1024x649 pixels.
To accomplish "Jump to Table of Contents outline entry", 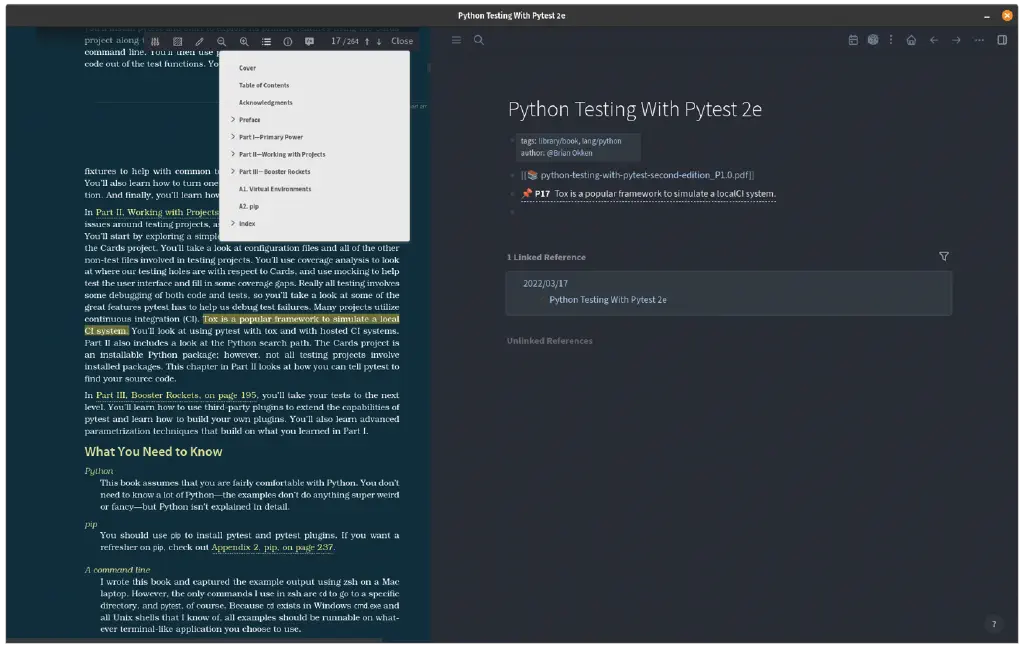I will (x=264, y=85).
